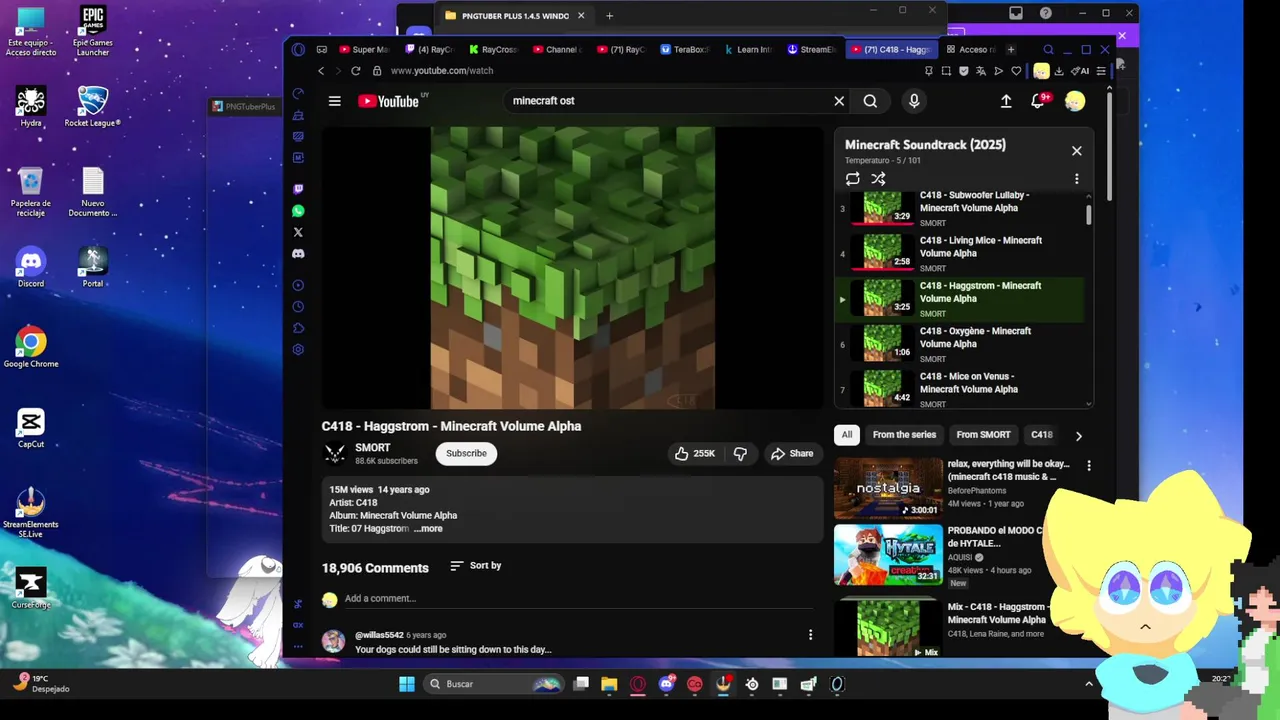Viewport: 1280px width, 720px height.
Task: Open SMORT channel avatar
Action: (335, 454)
